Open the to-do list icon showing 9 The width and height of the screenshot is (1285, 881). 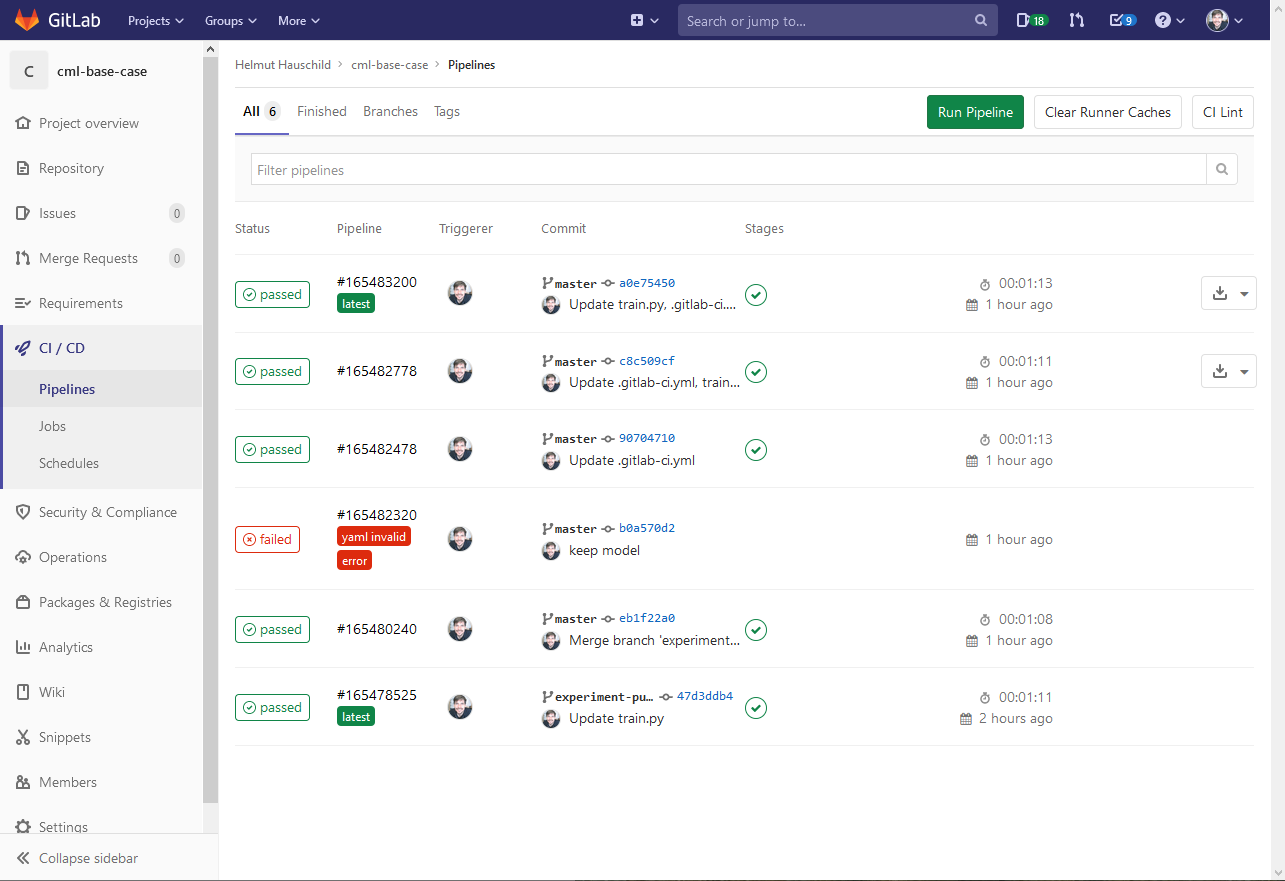tap(1122, 20)
